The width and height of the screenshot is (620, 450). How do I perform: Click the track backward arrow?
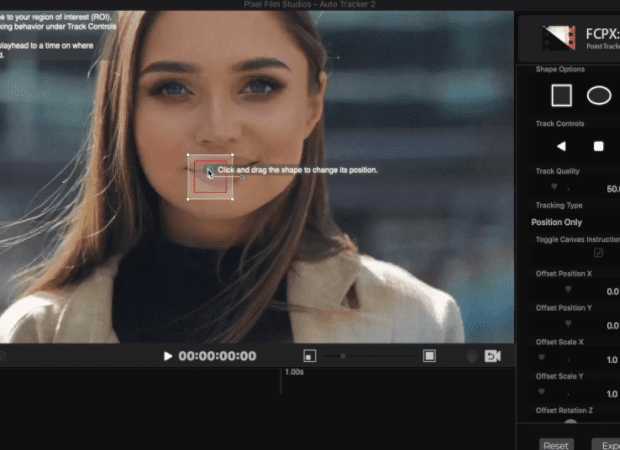(x=561, y=146)
